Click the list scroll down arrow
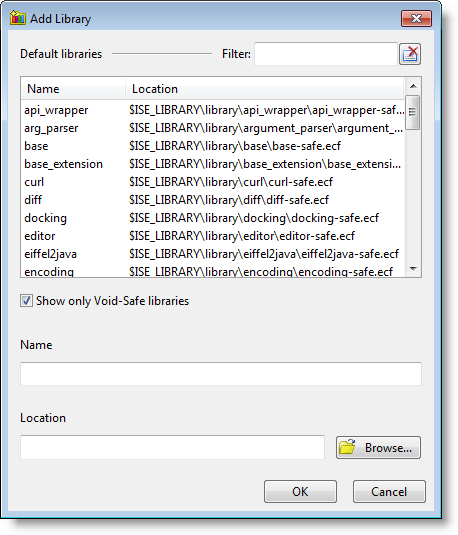 pos(413,269)
